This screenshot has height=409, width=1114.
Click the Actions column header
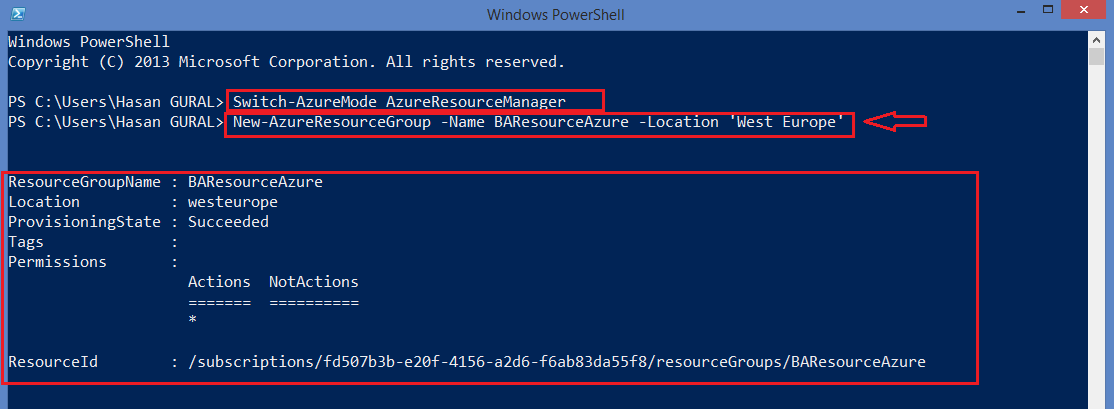219,282
